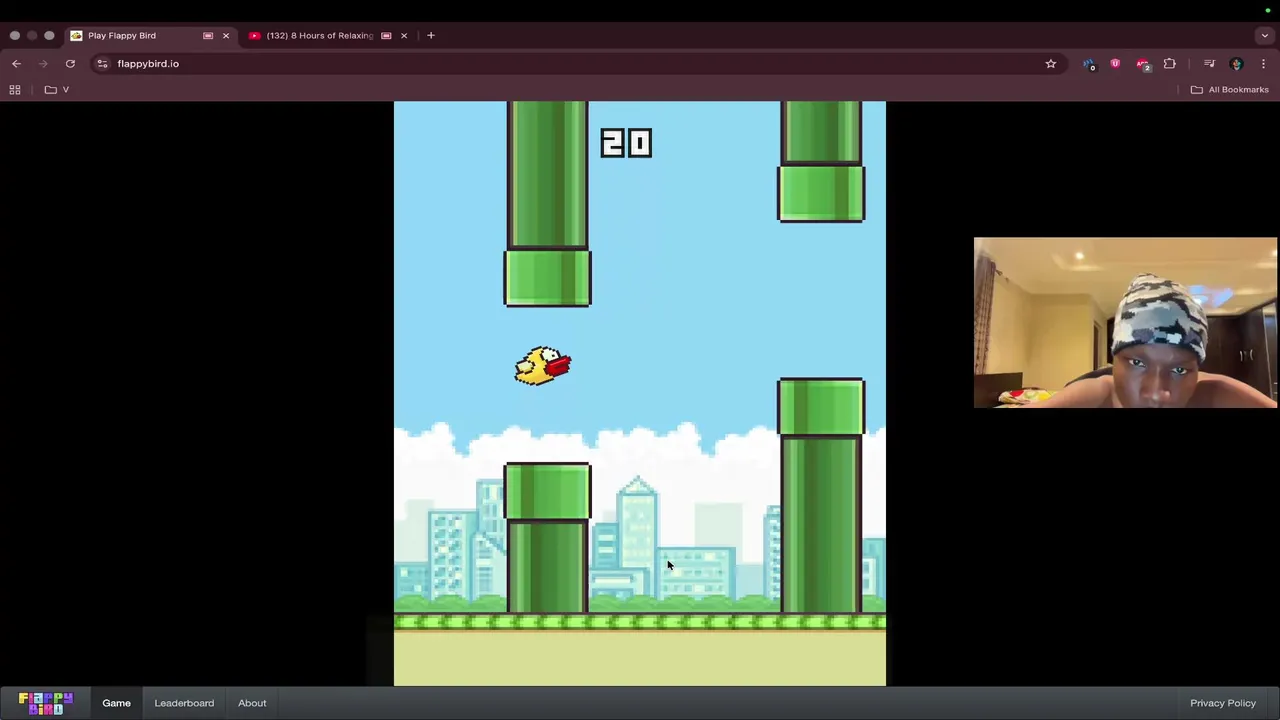Click media indicator on YouTube tab

click(386, 35)
